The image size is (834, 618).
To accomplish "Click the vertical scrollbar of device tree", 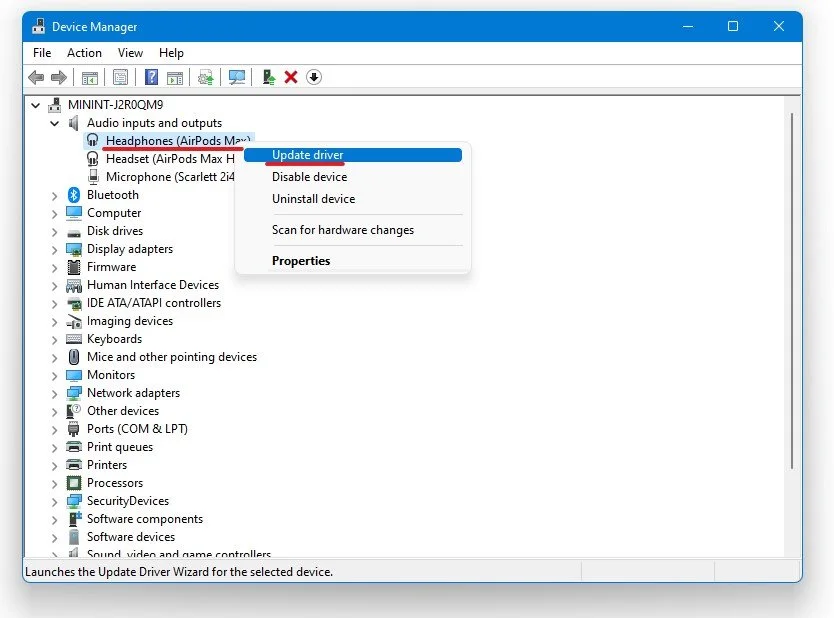I will tap(791, 291).
